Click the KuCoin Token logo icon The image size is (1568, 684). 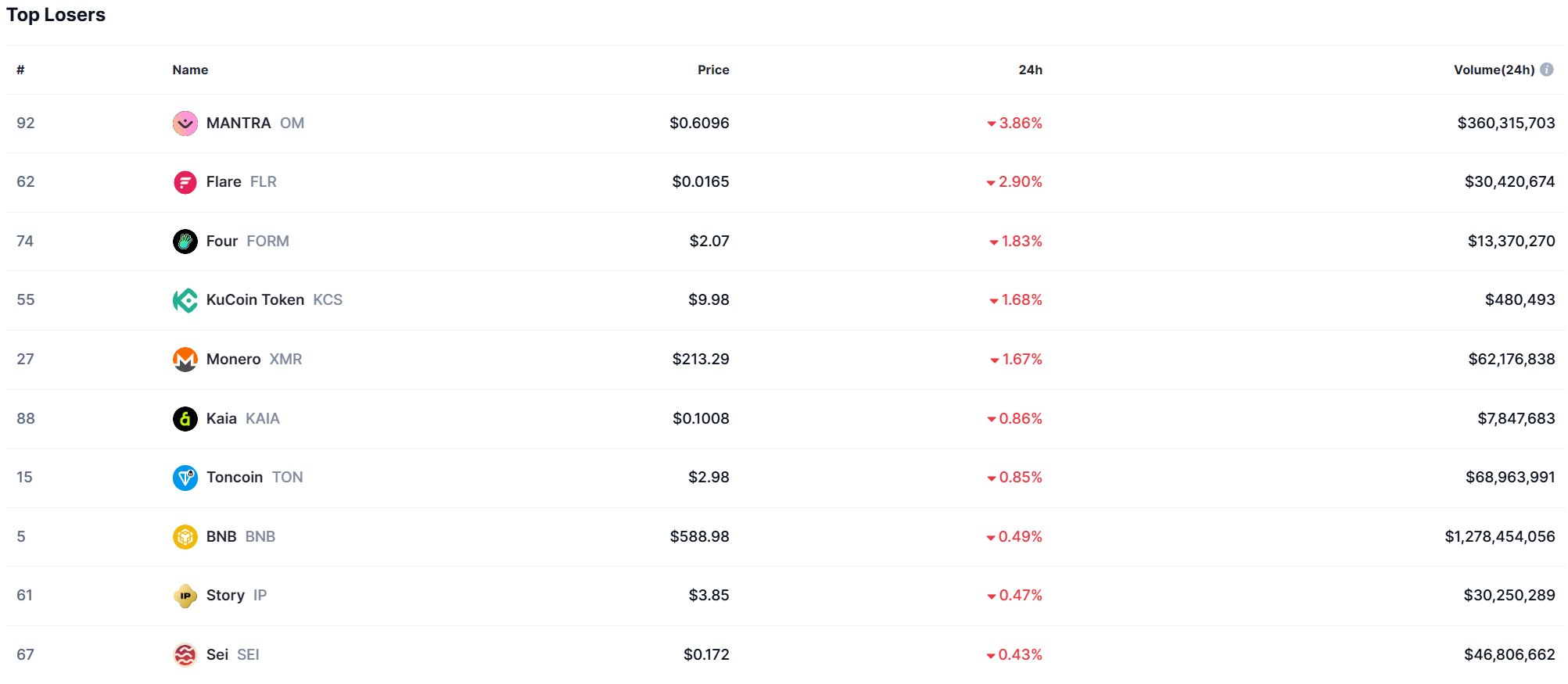[x=185, y=300]
